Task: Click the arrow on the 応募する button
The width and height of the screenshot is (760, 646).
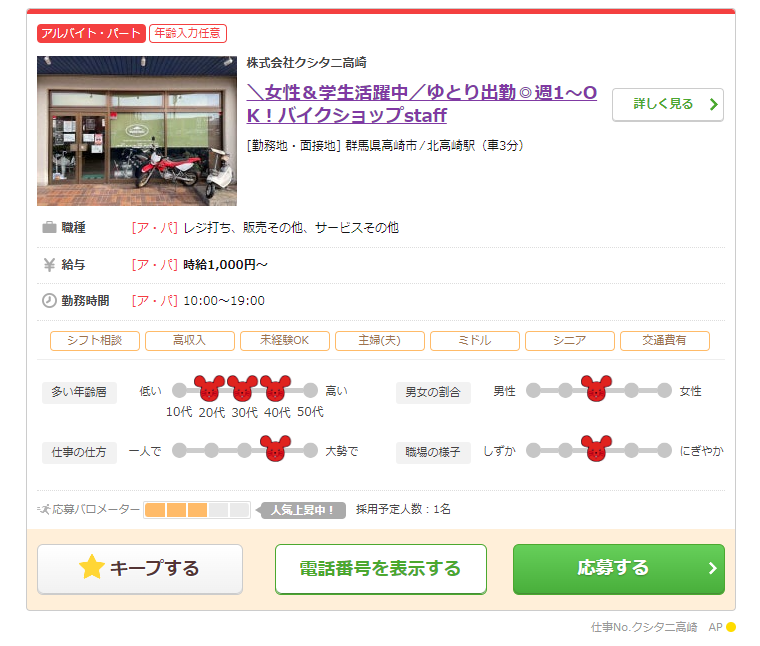Action: coord(712,569)
